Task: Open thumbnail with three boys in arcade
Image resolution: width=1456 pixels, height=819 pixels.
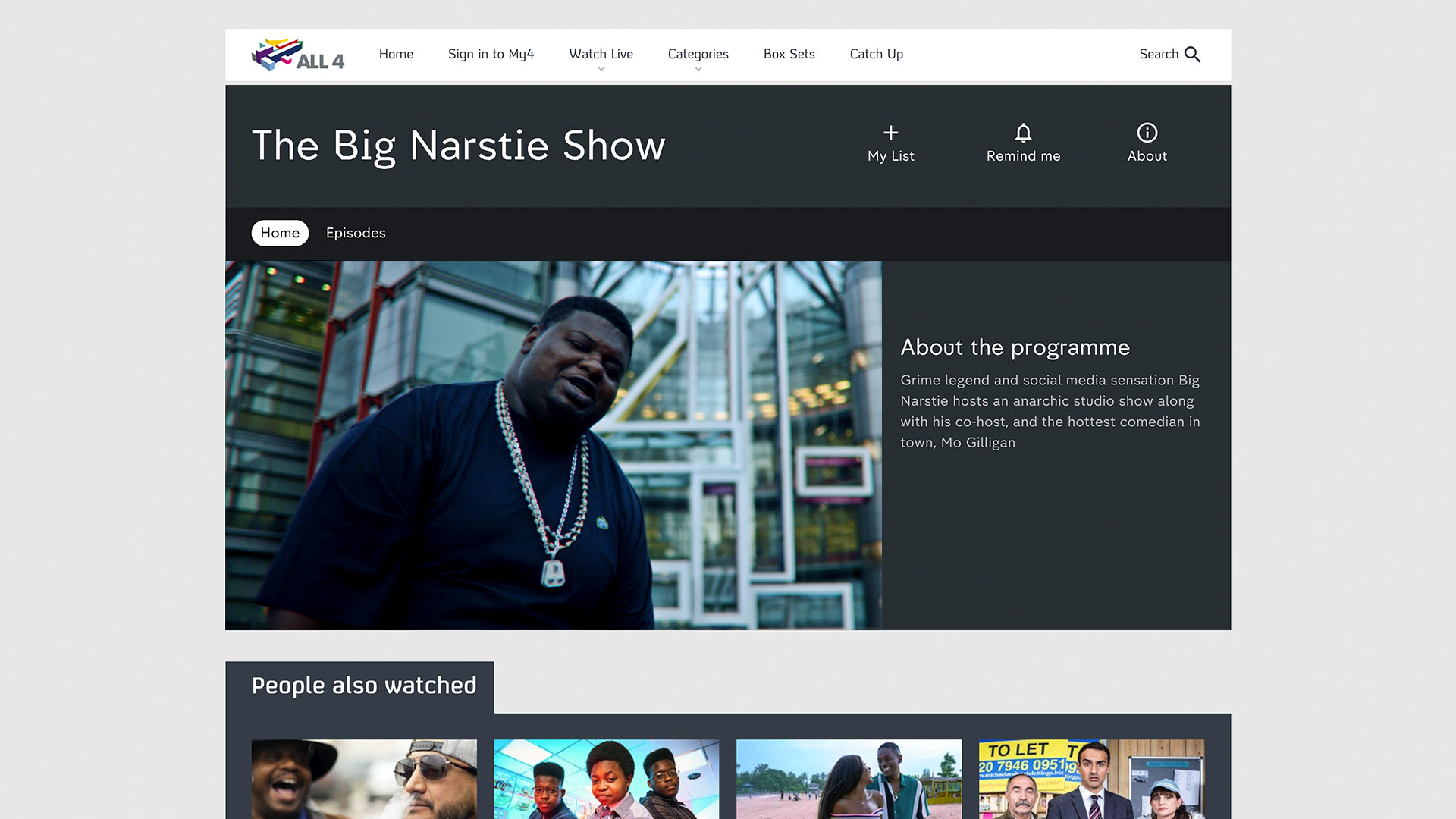Action: click(x=607, y=779)
